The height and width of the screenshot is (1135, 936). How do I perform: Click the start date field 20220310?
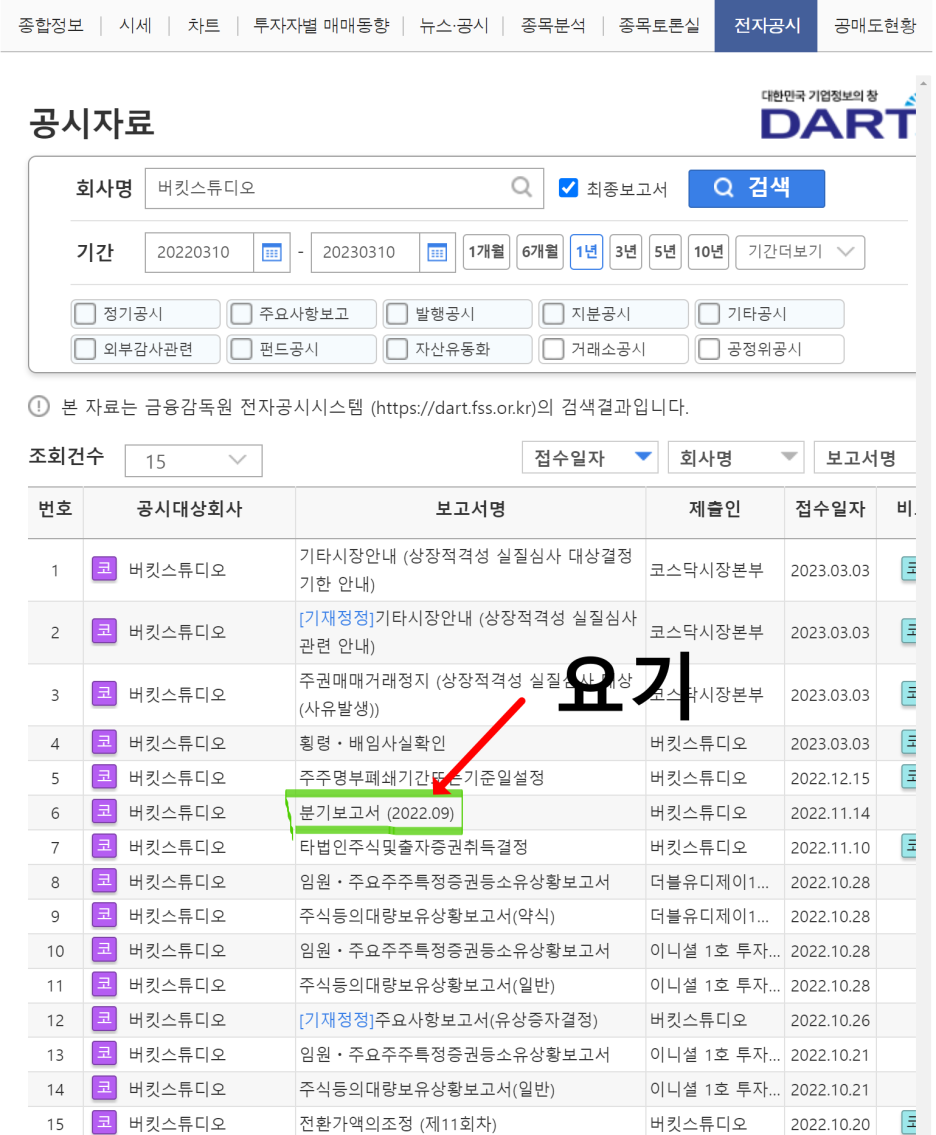pyautogui.click(x=199, y=253)
